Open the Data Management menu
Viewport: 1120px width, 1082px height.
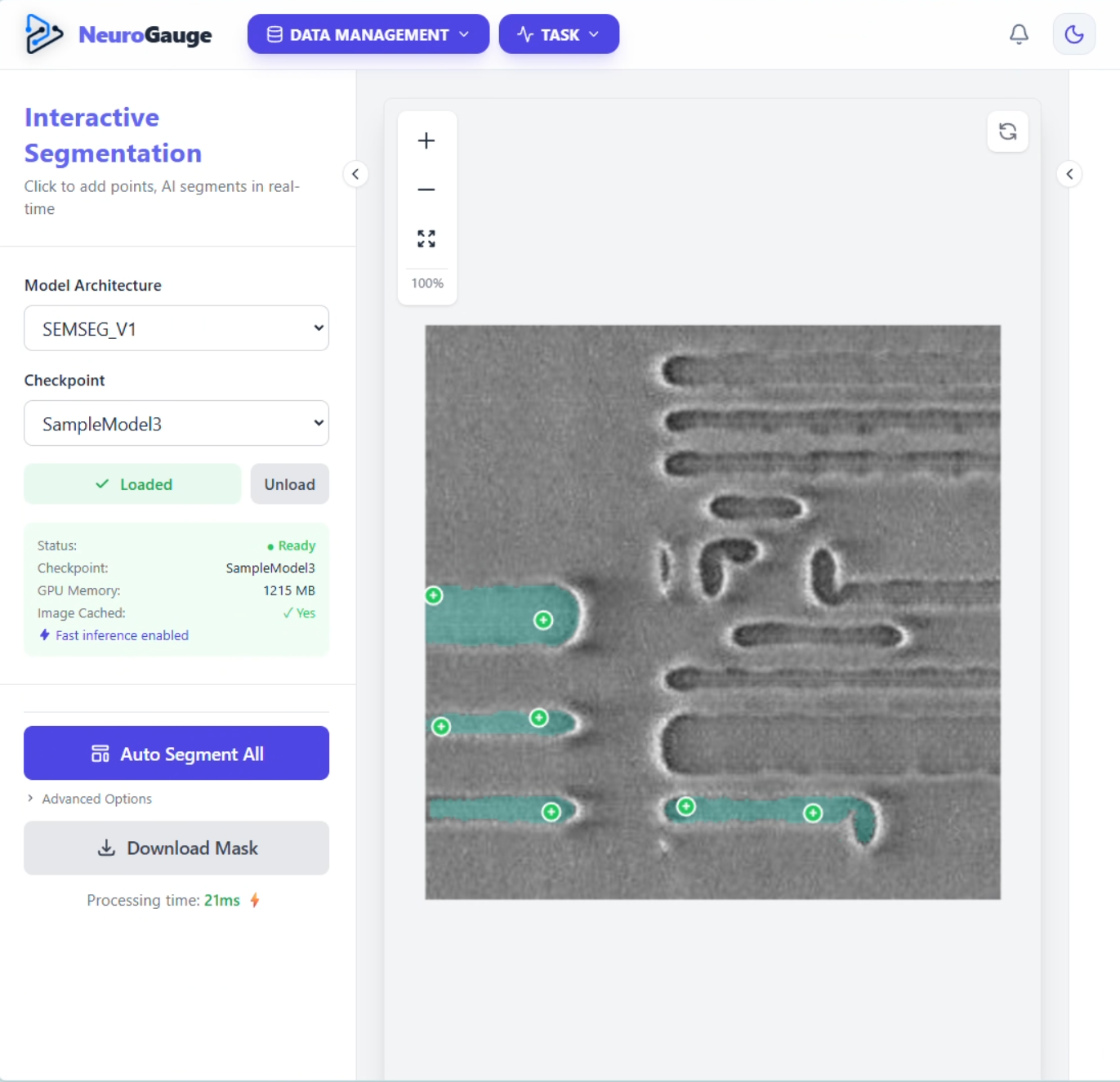tap(368, 34)
